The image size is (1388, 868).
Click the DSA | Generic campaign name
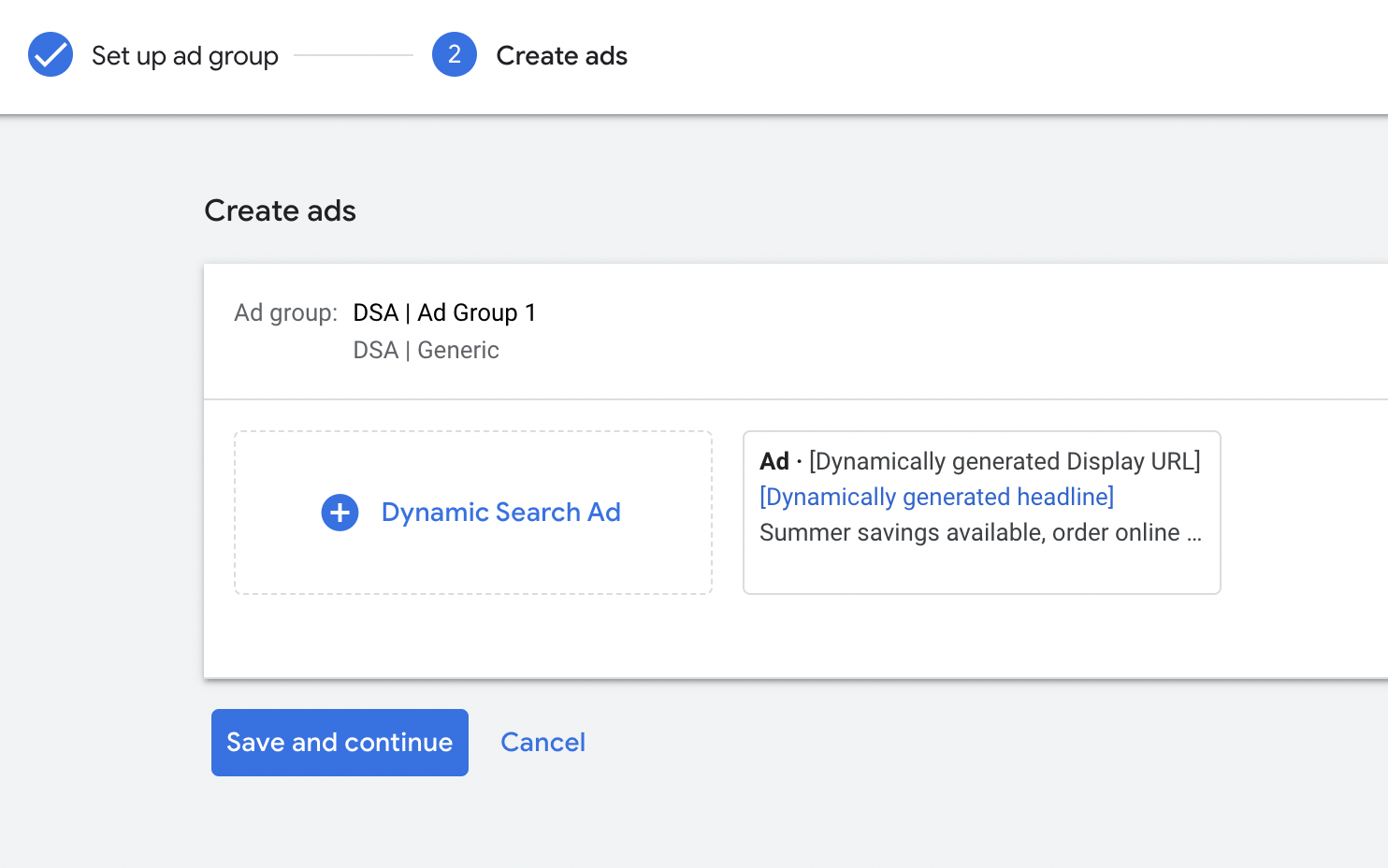click(426, 350)
